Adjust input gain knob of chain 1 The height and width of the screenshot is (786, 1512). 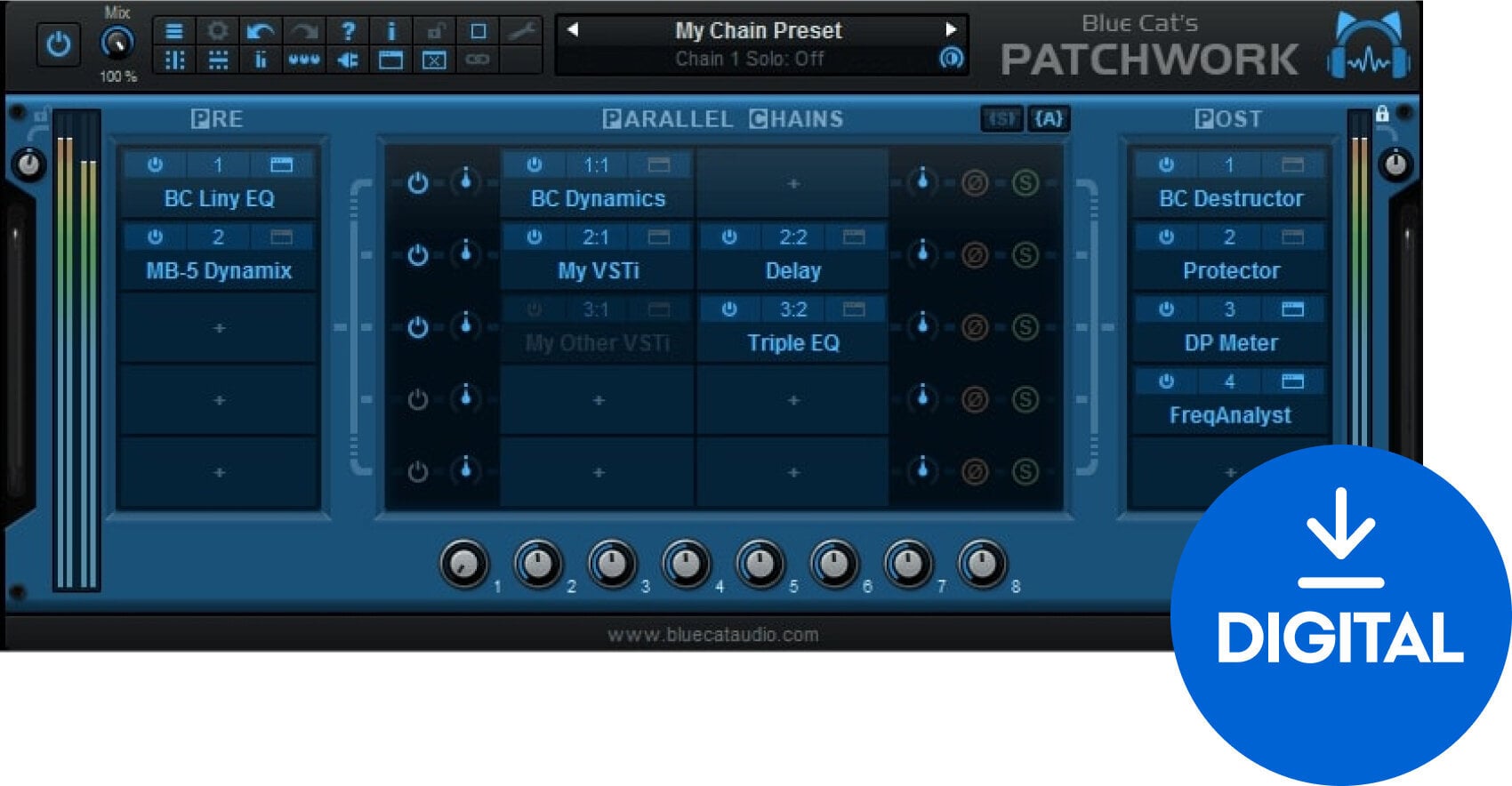click(x=465, y=181)
